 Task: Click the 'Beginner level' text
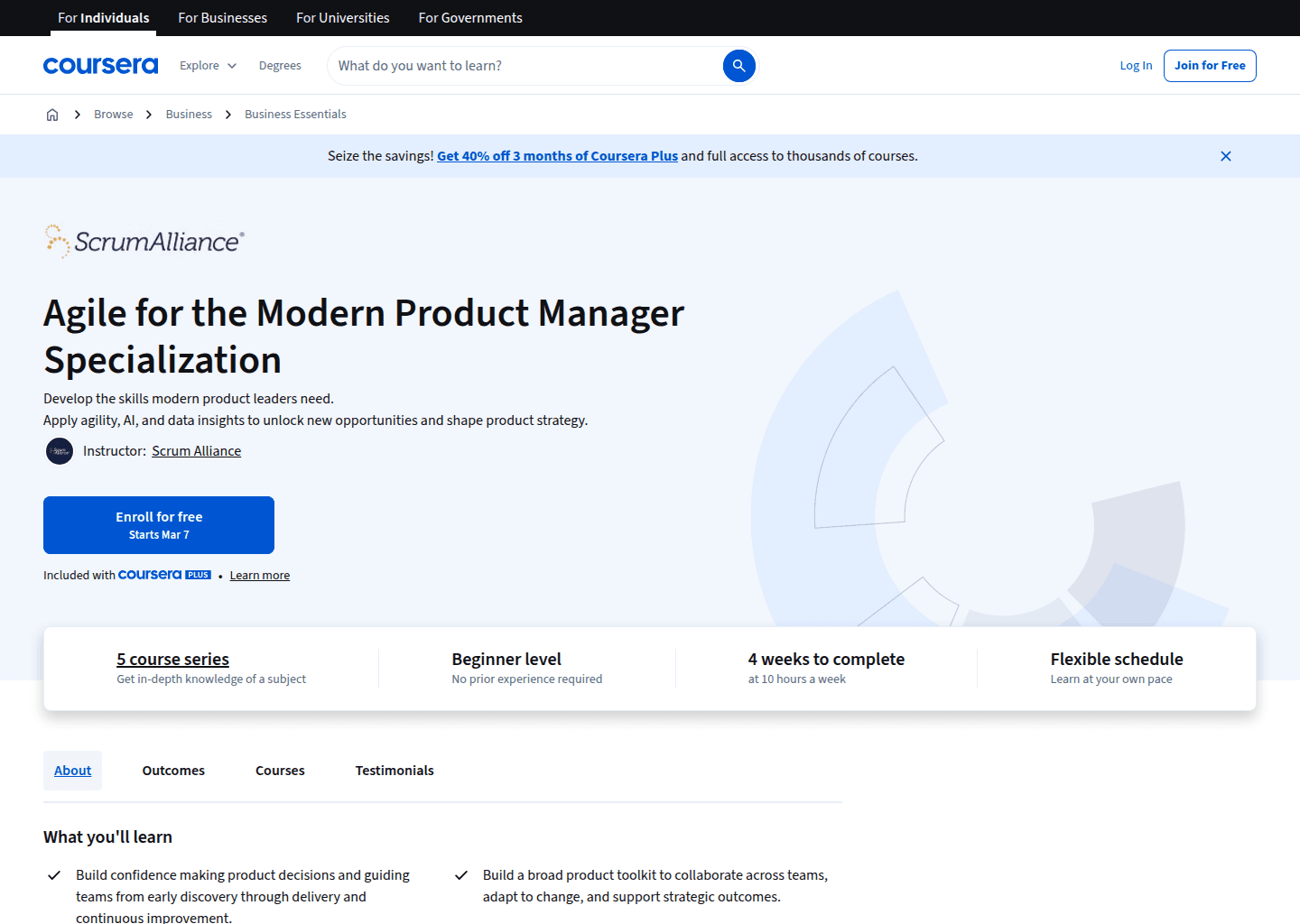click(506, 660)
